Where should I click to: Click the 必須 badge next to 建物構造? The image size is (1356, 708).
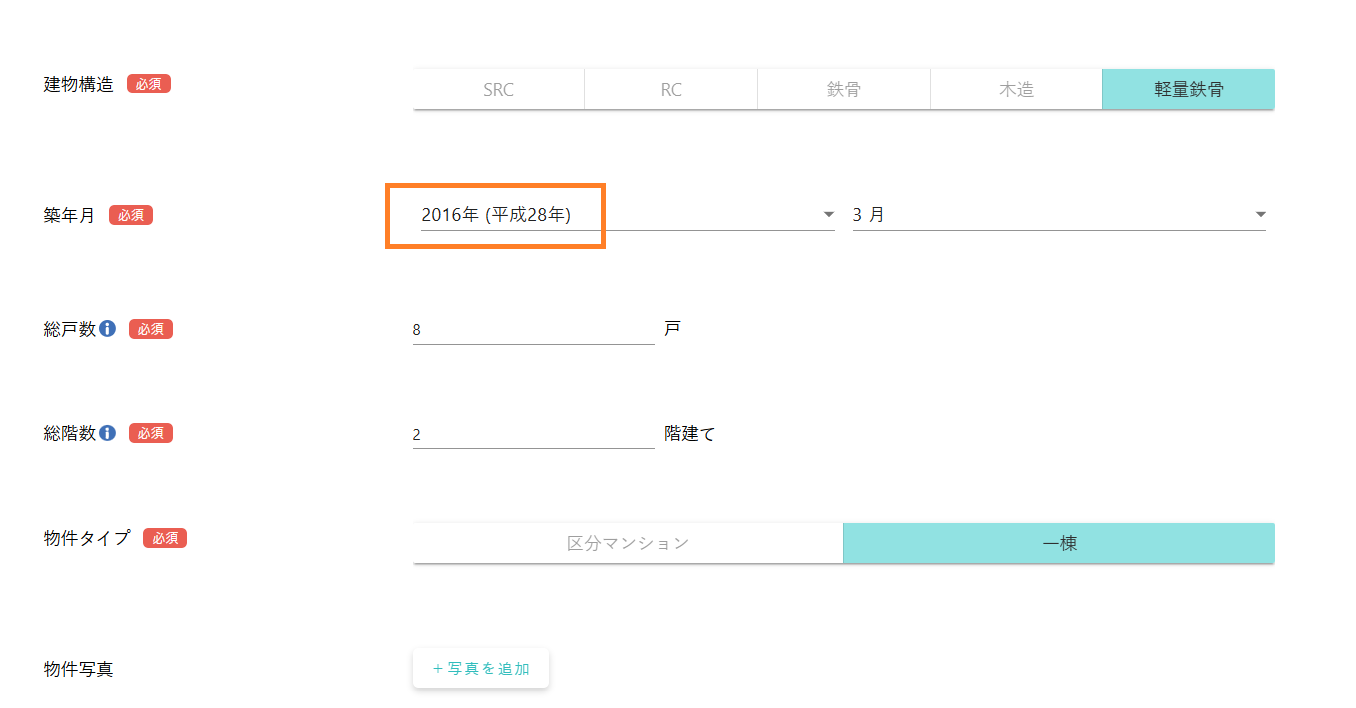point(149,84)
